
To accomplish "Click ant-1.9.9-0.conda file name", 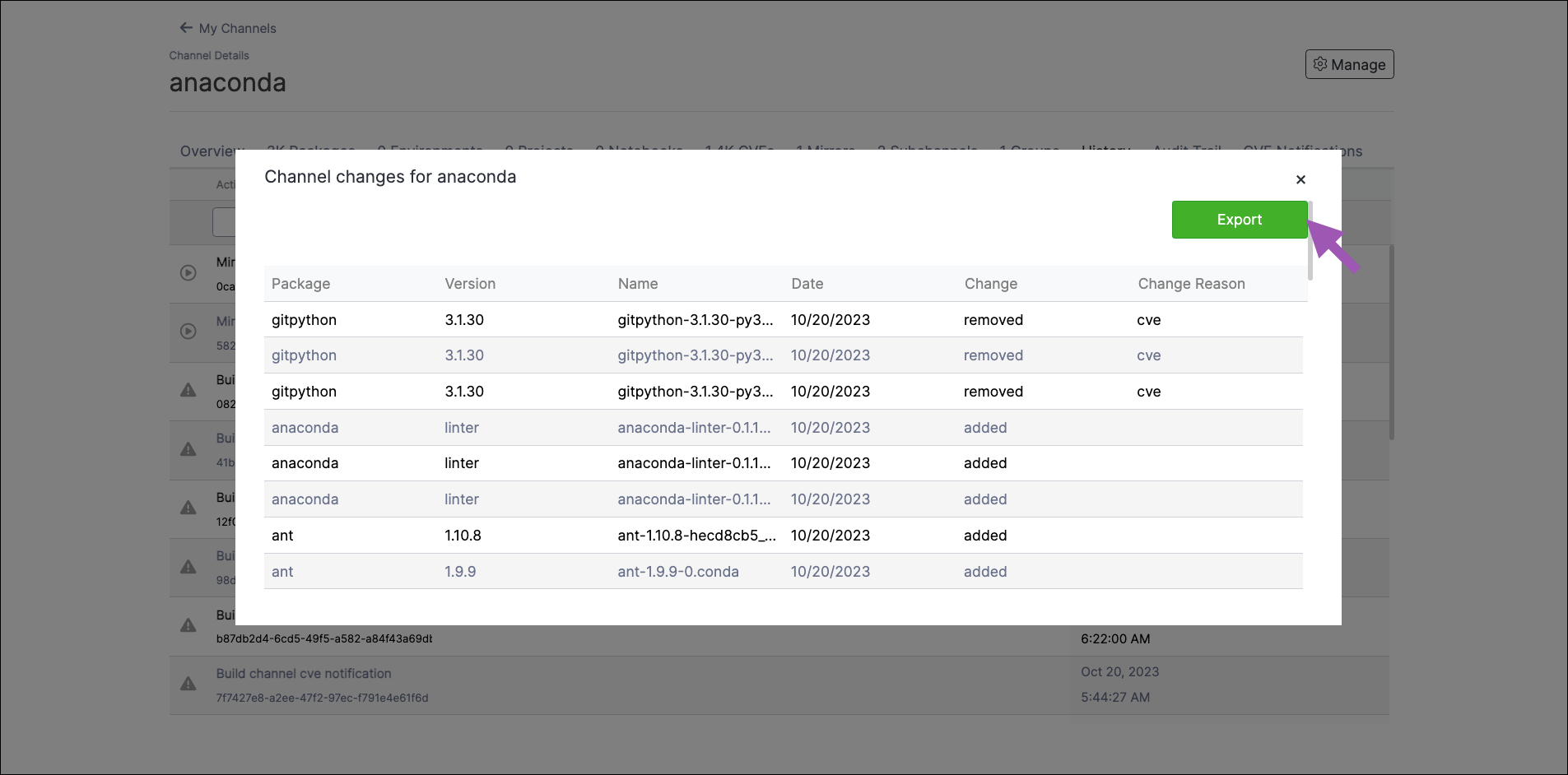I will (x=678, y=572).
